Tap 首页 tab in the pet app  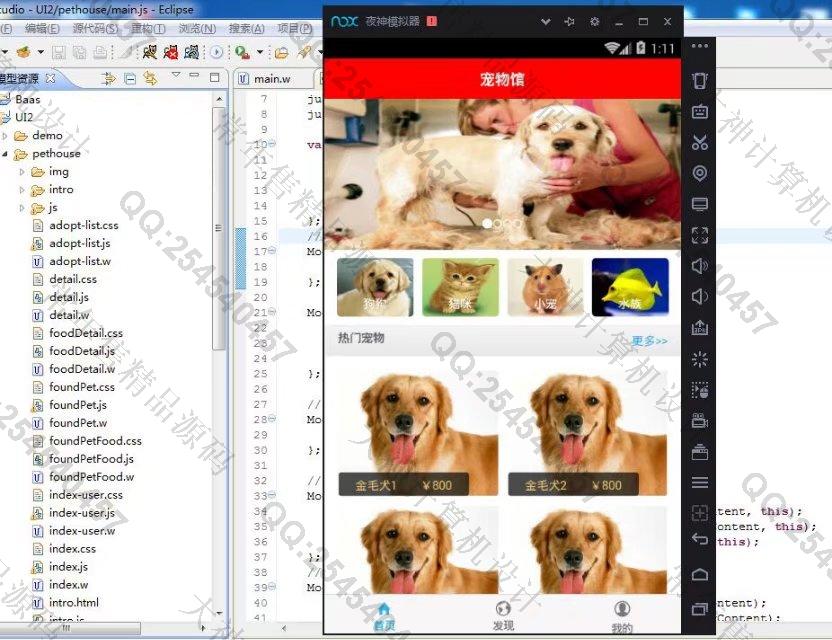point(384,617)
